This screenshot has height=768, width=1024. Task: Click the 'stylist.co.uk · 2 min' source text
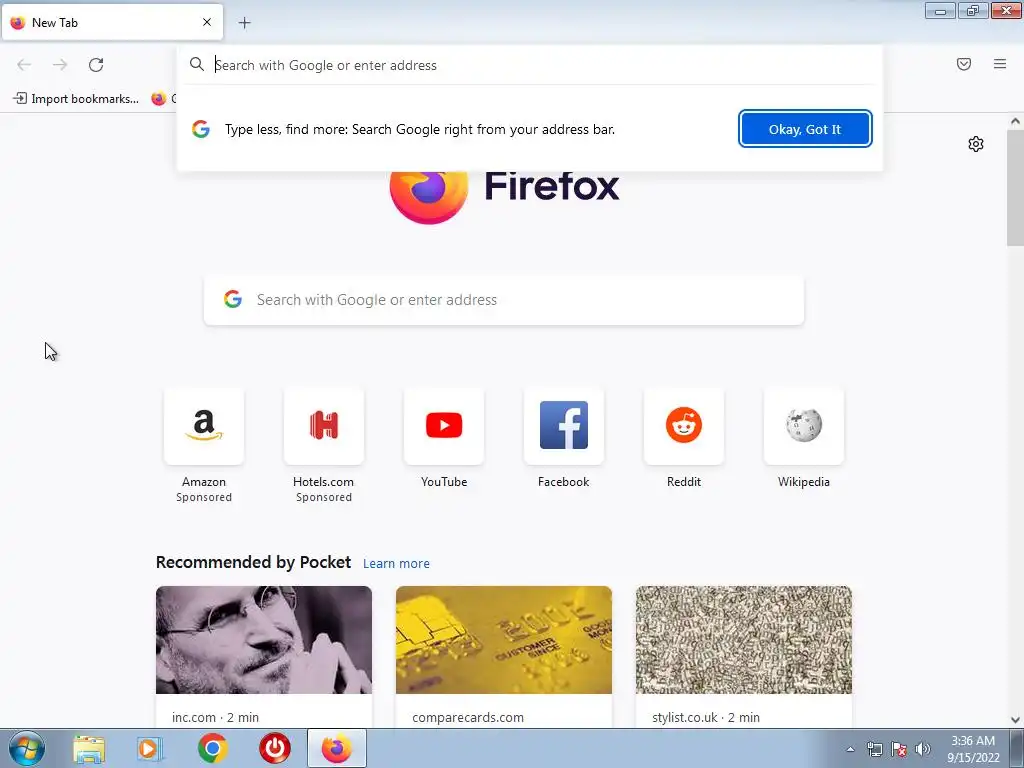pos(706,717)
